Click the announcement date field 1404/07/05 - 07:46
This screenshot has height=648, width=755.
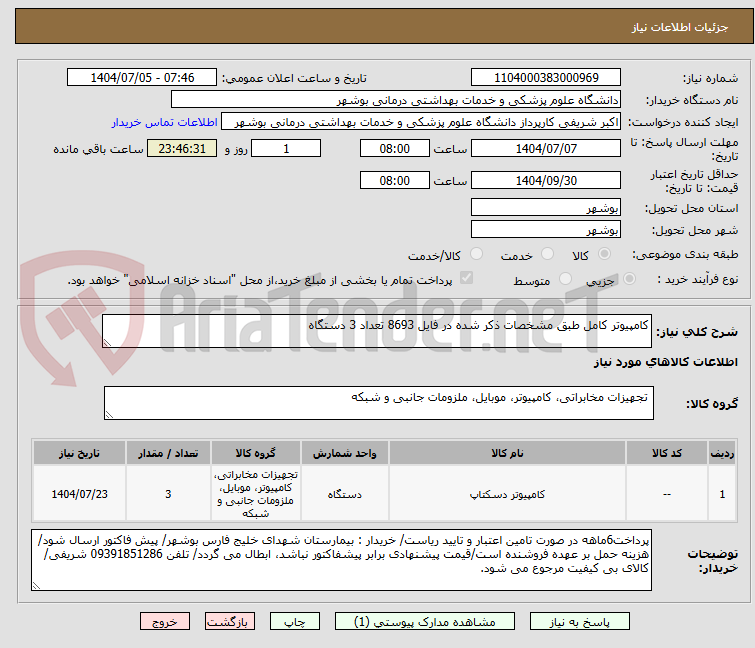[142, 78]
